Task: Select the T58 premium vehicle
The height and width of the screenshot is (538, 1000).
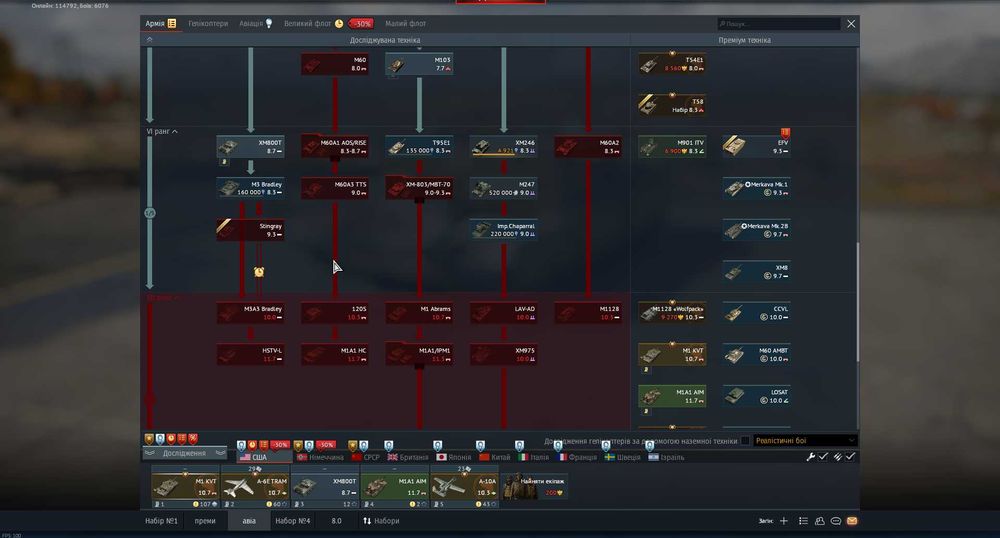Action: pos(672,106)
